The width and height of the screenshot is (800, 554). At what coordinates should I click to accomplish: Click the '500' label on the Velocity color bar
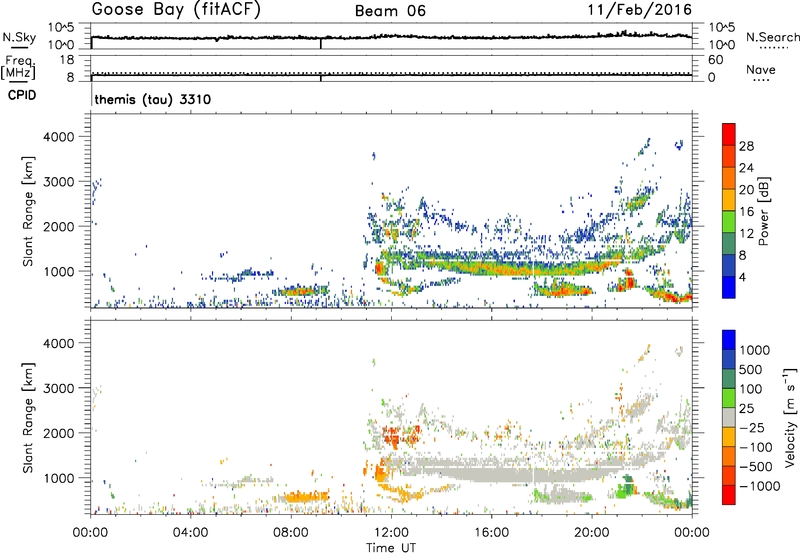tap(751, 369)
